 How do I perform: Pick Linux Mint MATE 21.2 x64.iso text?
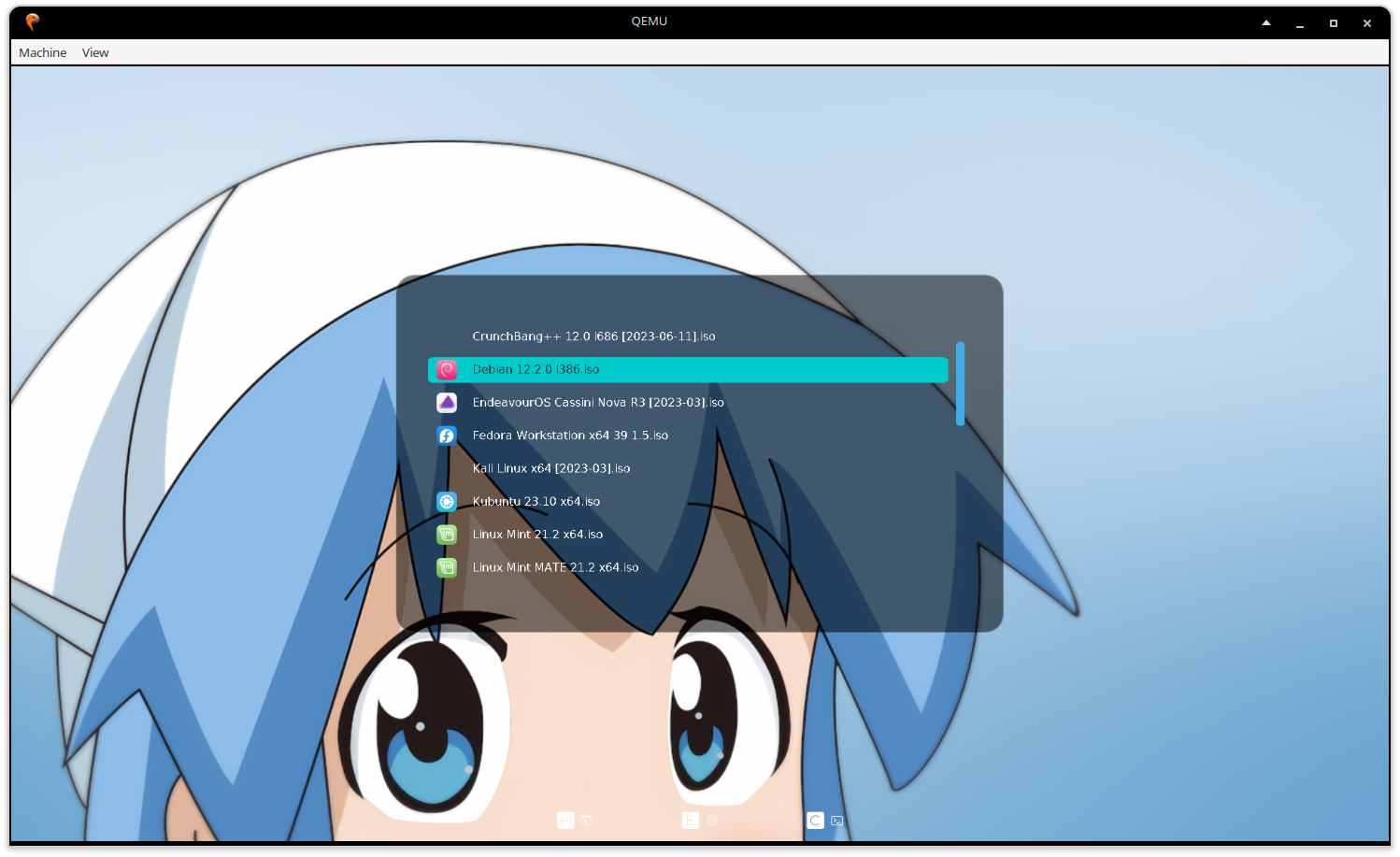(555, 567)
